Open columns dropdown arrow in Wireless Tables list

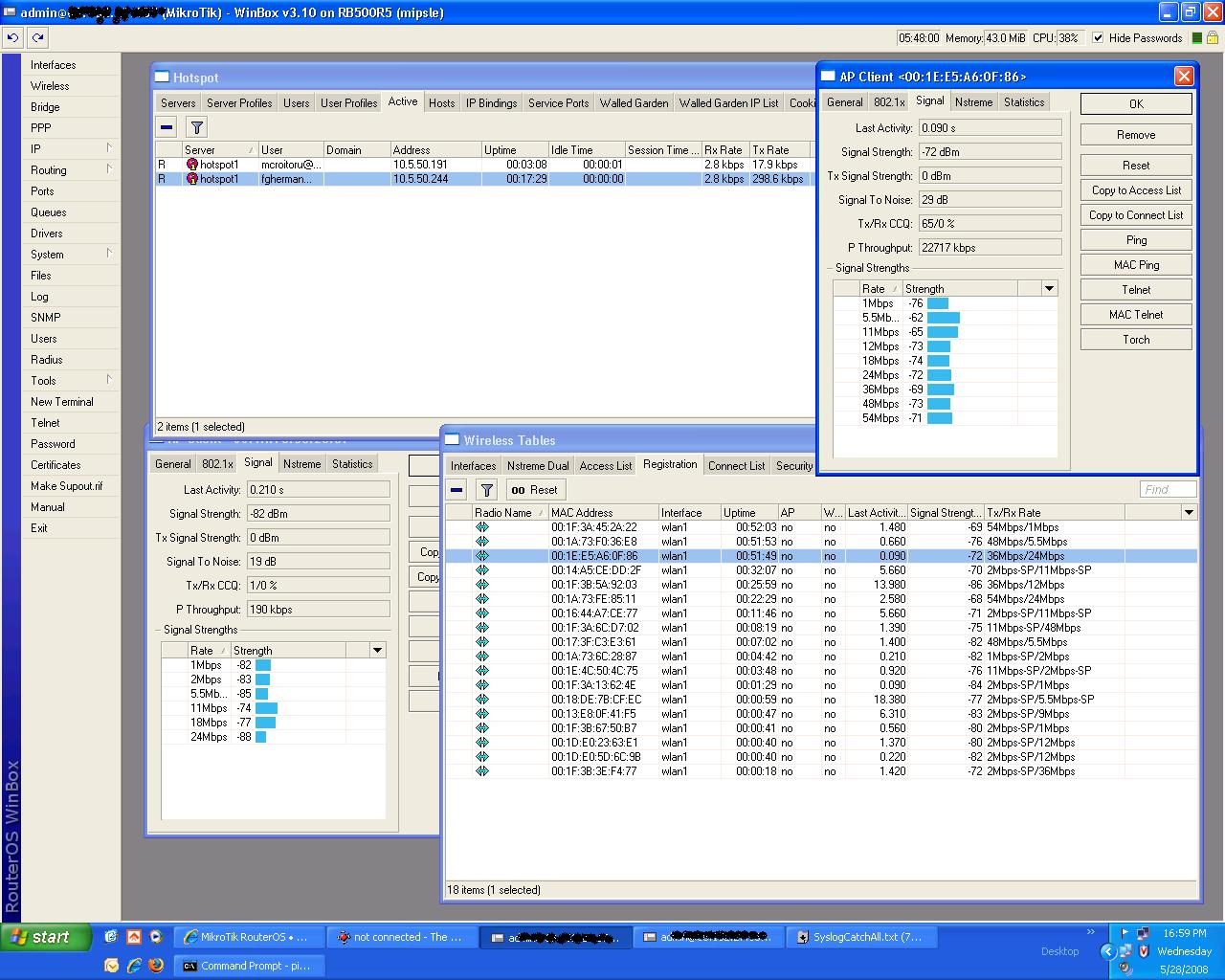click(1189, 512)
